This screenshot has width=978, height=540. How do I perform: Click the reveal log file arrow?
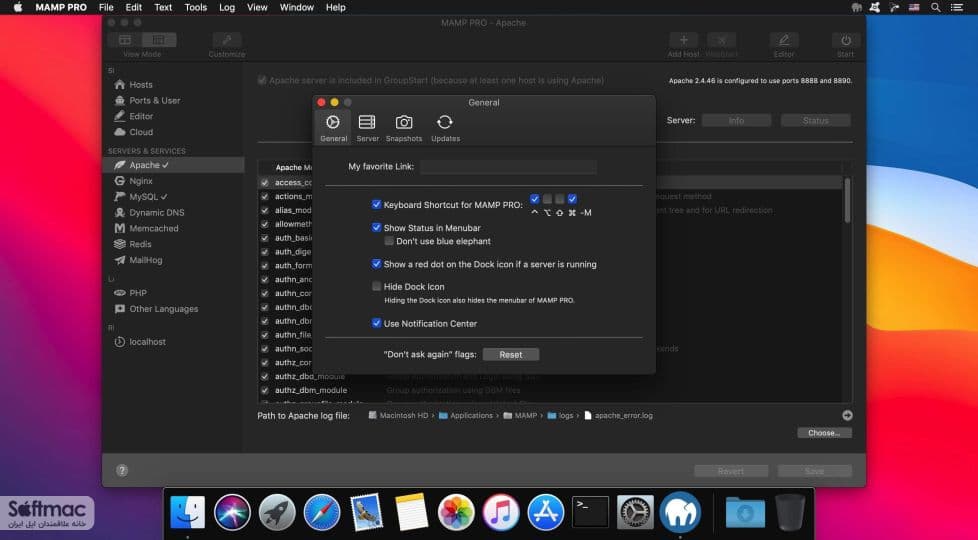point(847,415)
